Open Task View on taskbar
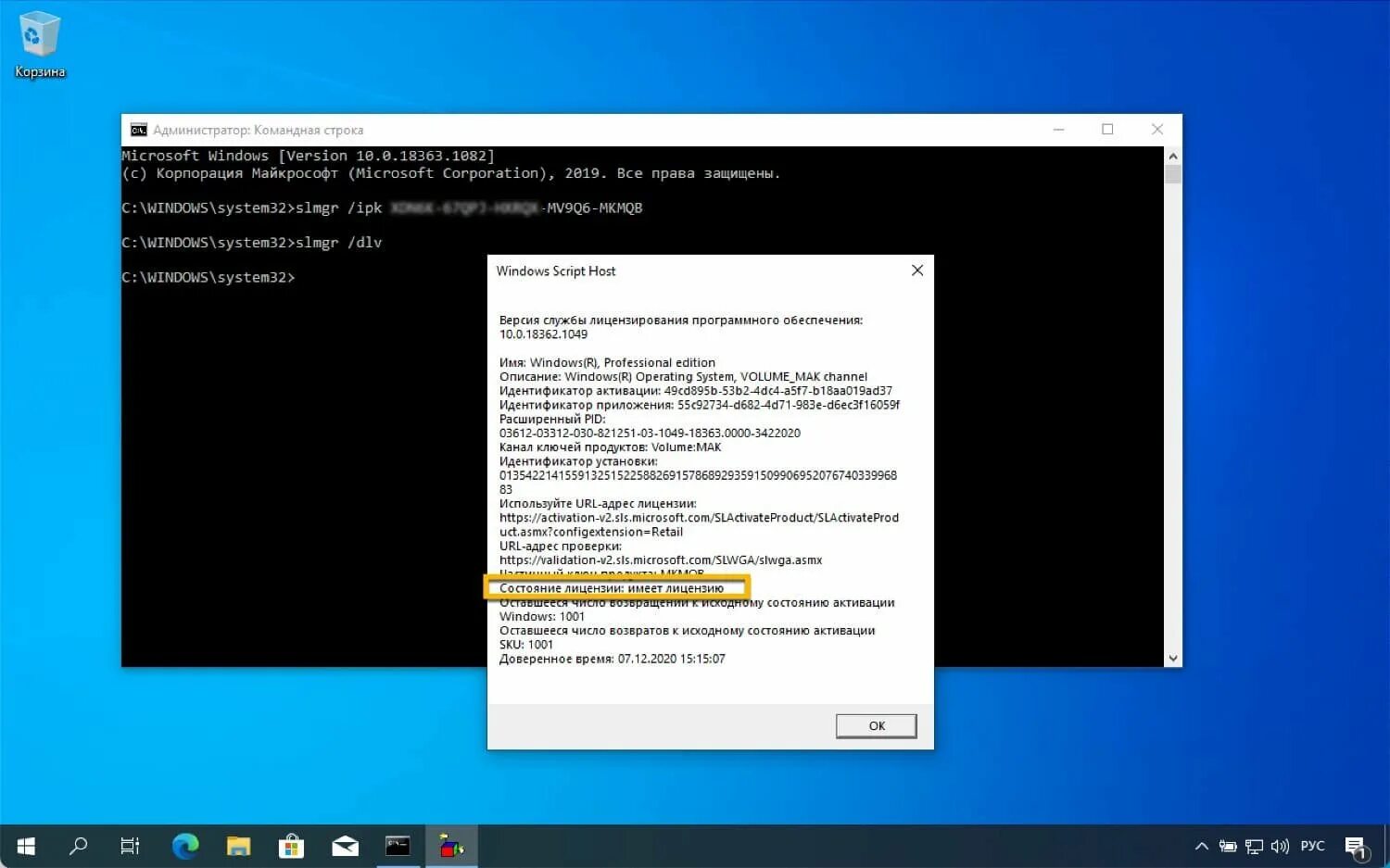The height and width of the screenshot is (868, 1390). click(131, 846)
